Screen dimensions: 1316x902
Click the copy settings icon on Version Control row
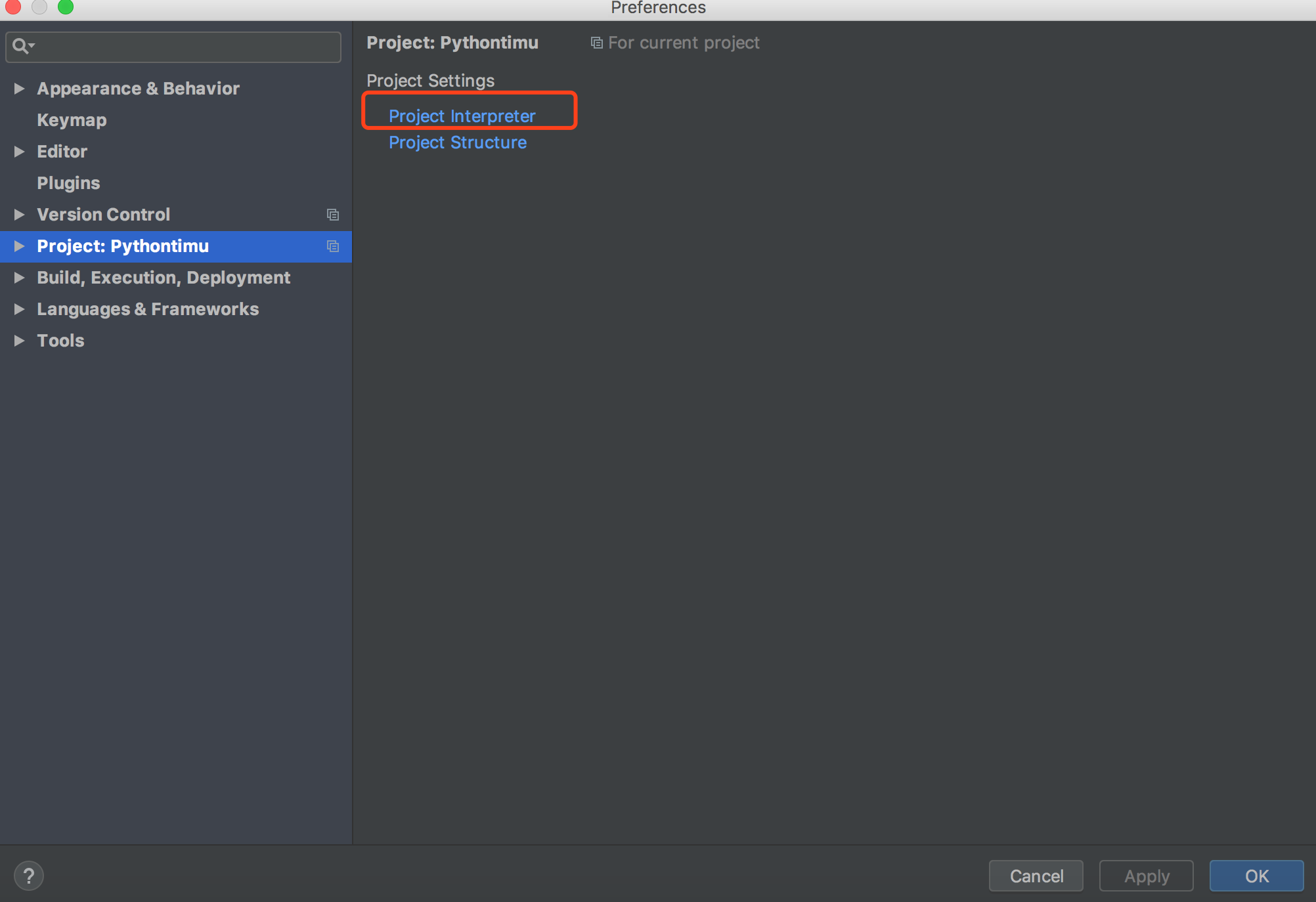click(x=333, y=214)
